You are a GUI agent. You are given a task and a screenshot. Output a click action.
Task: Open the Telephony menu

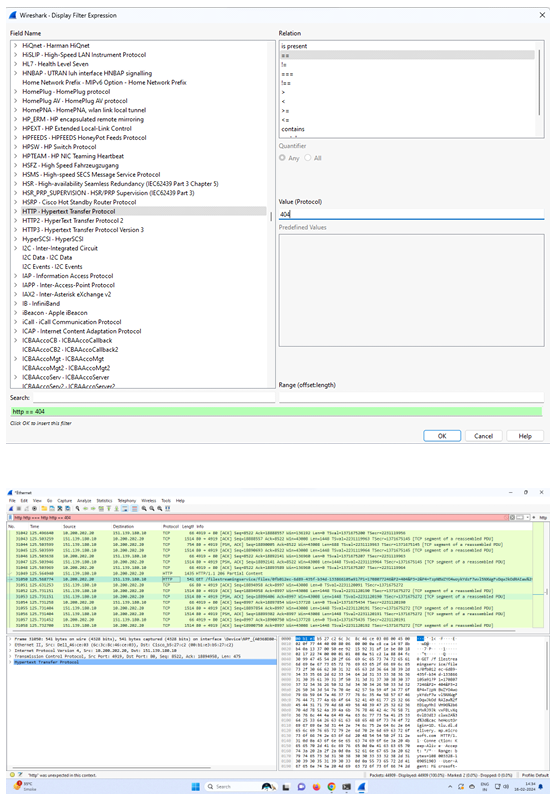(127, 500)
